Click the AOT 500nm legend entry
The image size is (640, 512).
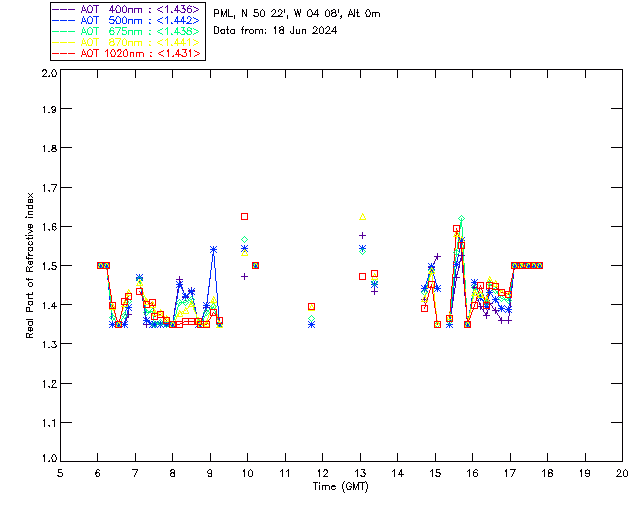tap(126, 20)
